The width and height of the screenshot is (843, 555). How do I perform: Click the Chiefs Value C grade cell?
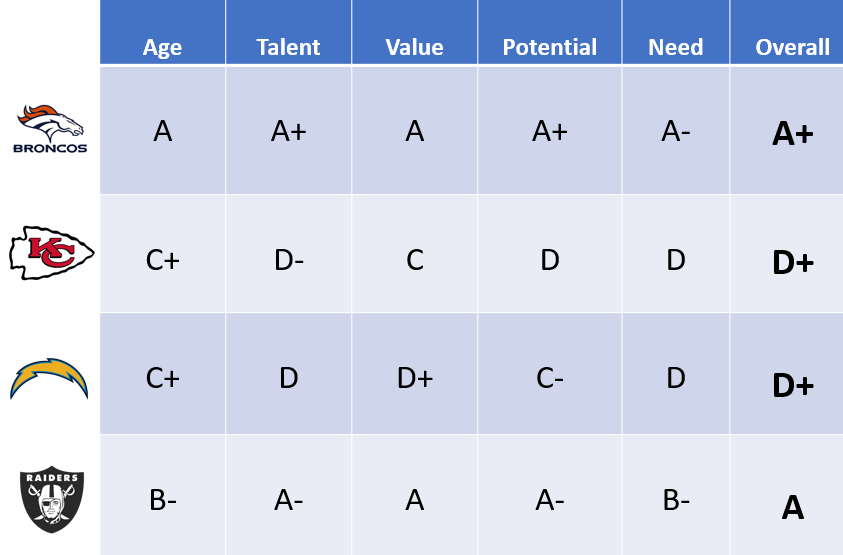pos(415,253)
